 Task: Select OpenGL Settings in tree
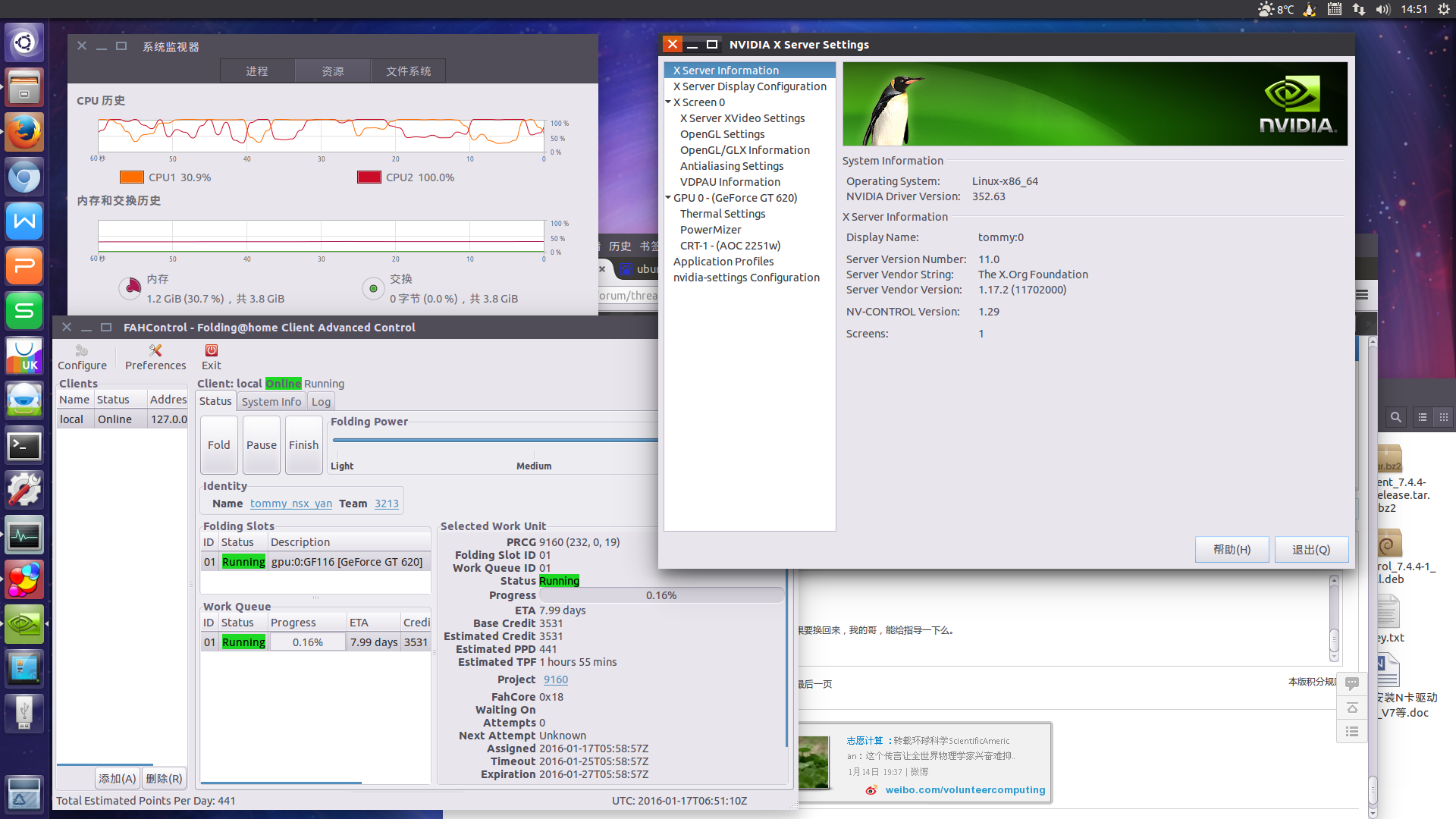723,134
